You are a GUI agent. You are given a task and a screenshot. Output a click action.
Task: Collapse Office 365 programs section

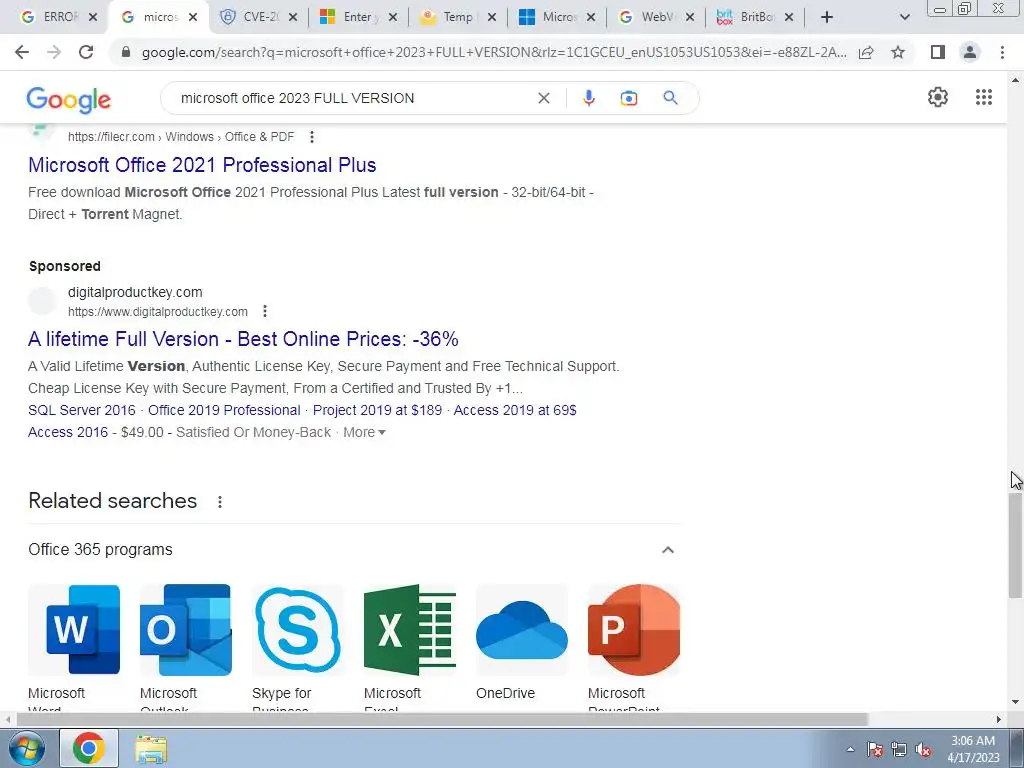(667, 550)
